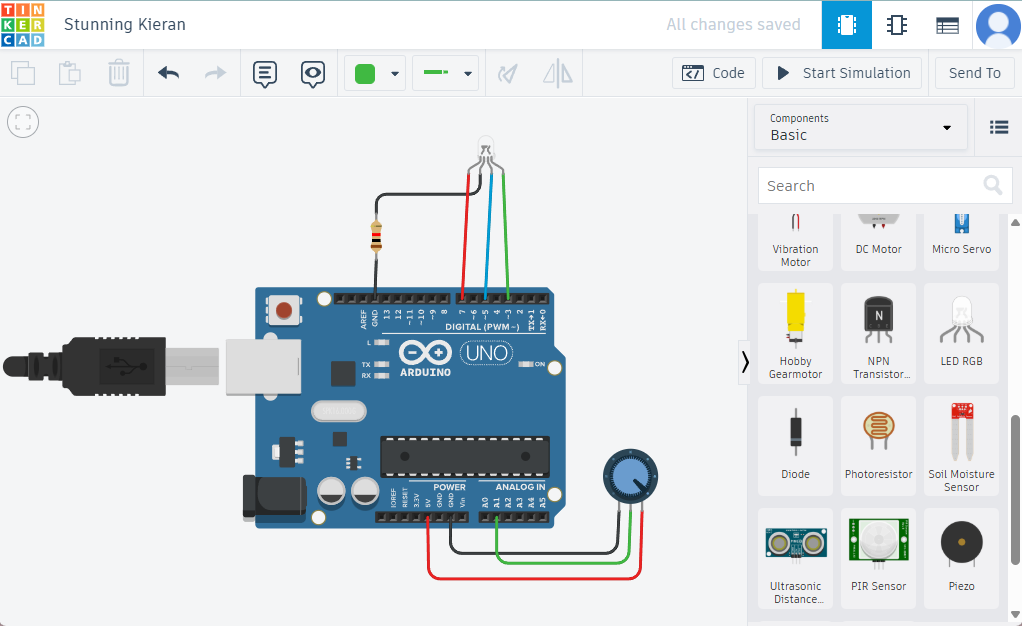
Task: Select the Copy icon in toolbar
Action: [23, 73]
